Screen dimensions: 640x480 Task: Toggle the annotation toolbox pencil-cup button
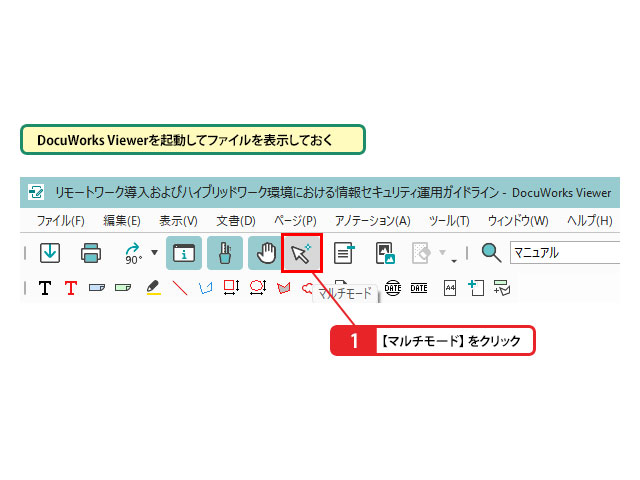pyautogui.click(x=224, y=253)
